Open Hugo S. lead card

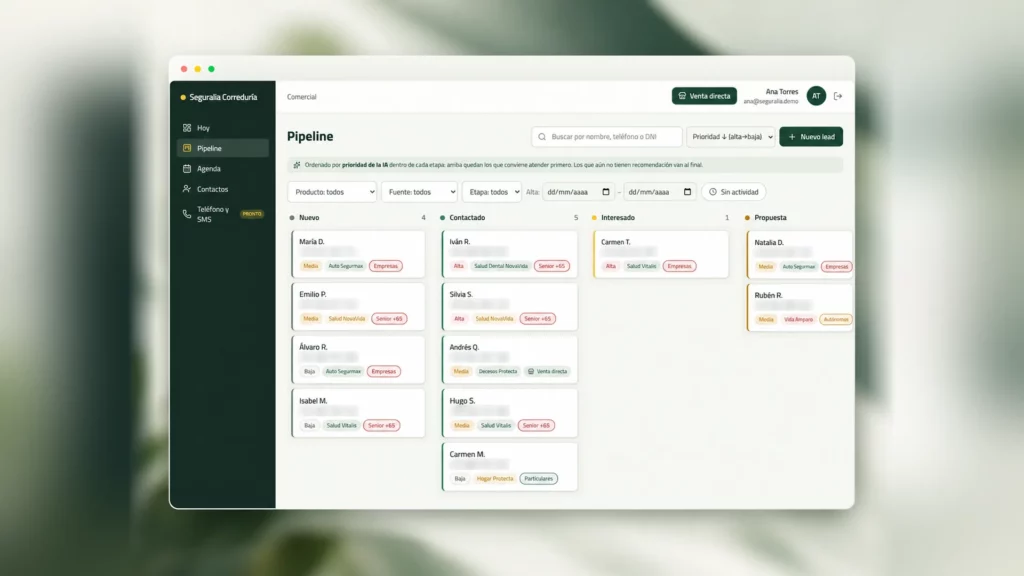509,413
